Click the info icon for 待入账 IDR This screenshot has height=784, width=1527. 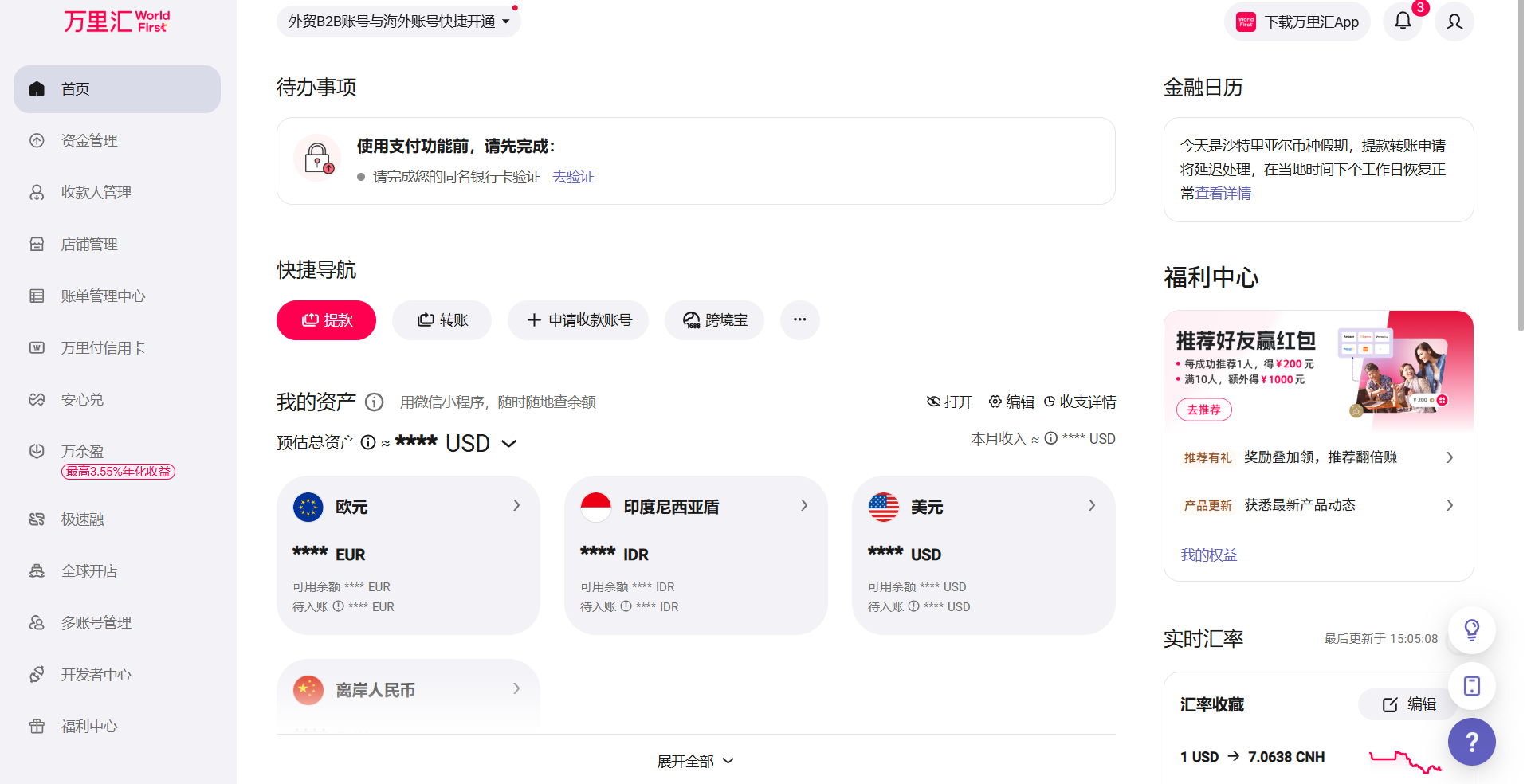pyautogui.click(x=626, y=606)
